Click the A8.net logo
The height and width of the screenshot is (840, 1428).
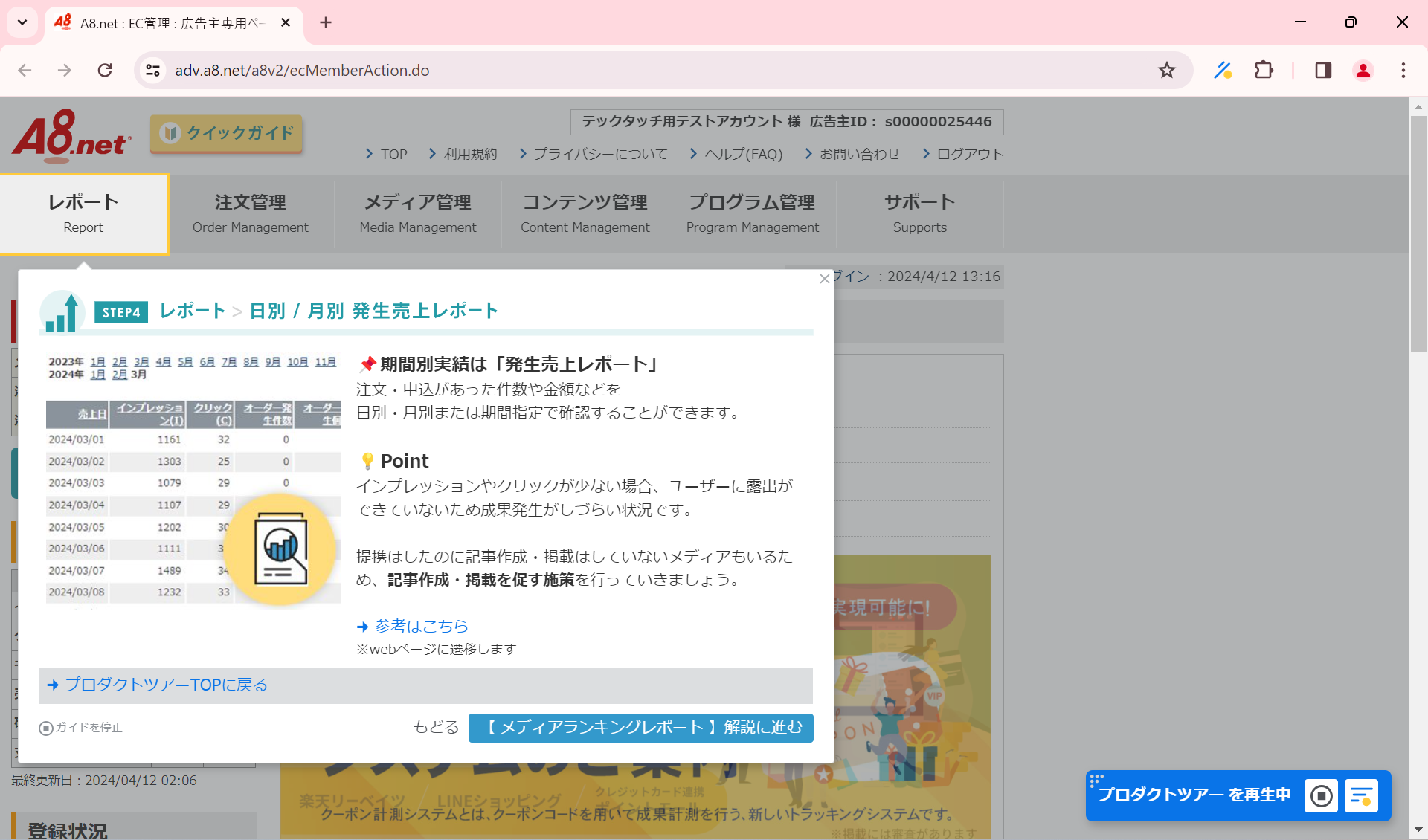[71, 136]
